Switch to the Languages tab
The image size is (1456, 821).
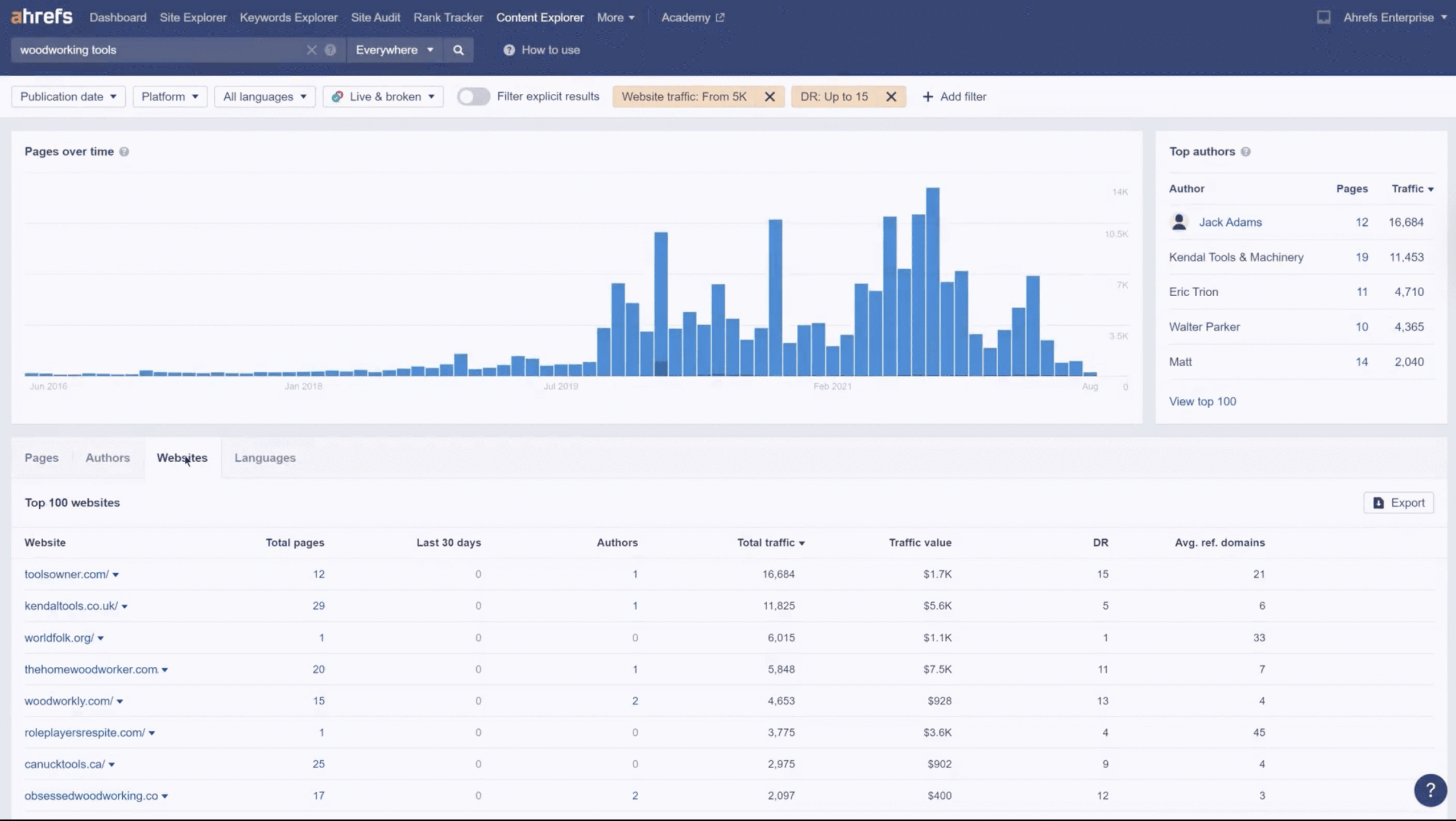(265, 458)
